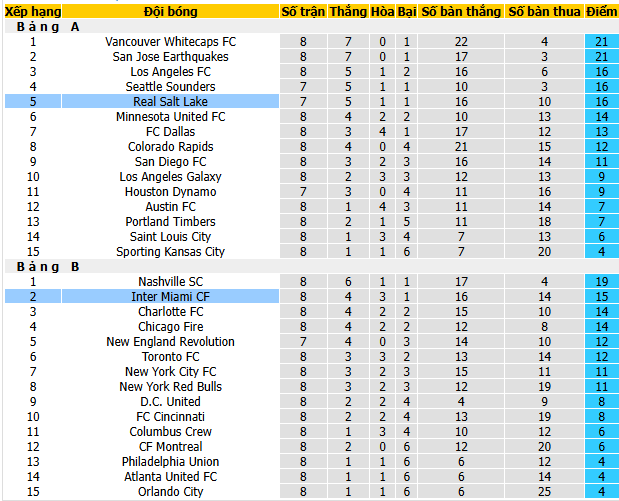Click the "Số bàn thua" column header
The height and width of the screenshot is (501, 619).
pos(544,12)
